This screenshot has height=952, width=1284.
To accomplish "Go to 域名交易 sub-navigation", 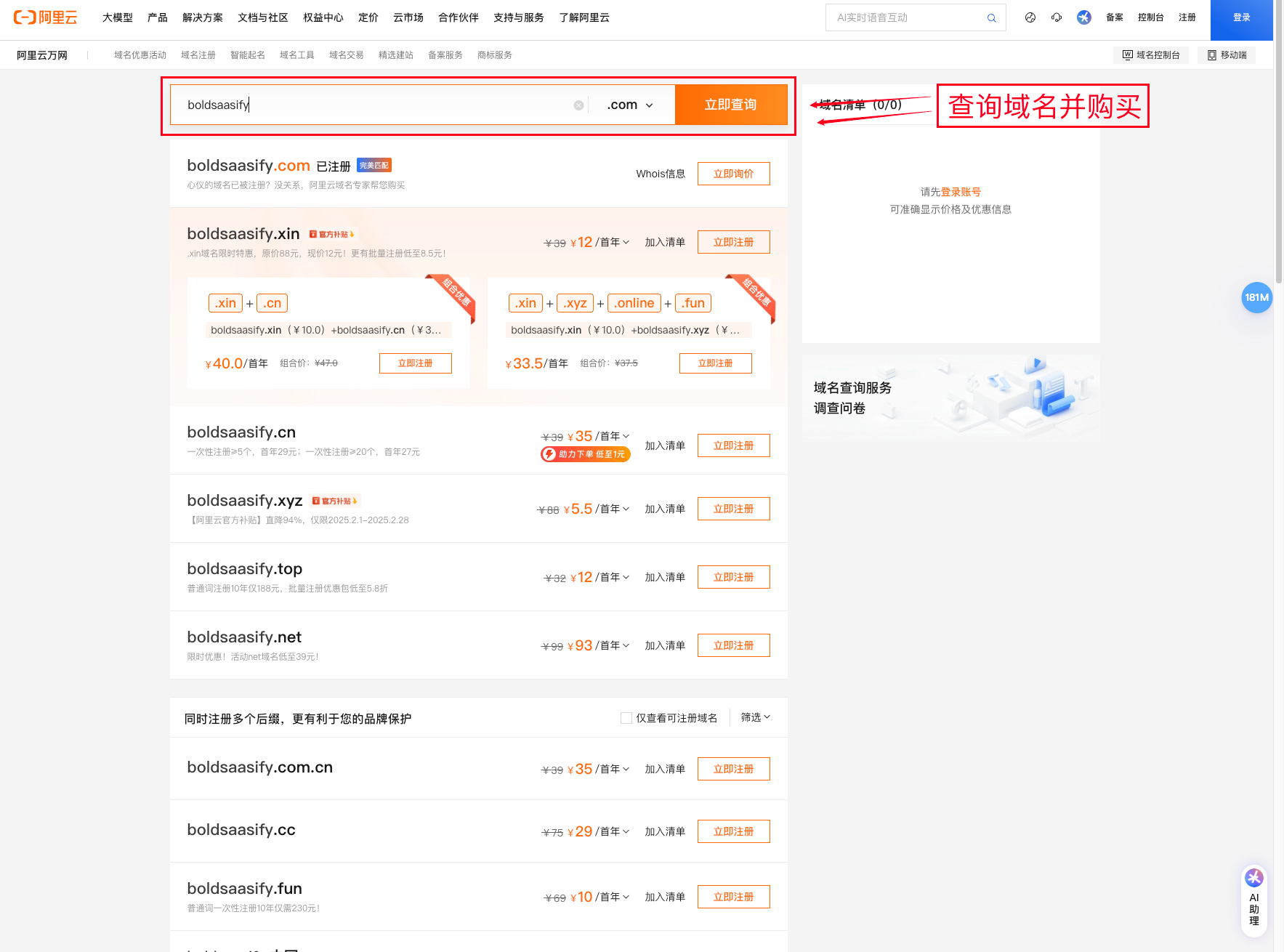I will (347, 55).
